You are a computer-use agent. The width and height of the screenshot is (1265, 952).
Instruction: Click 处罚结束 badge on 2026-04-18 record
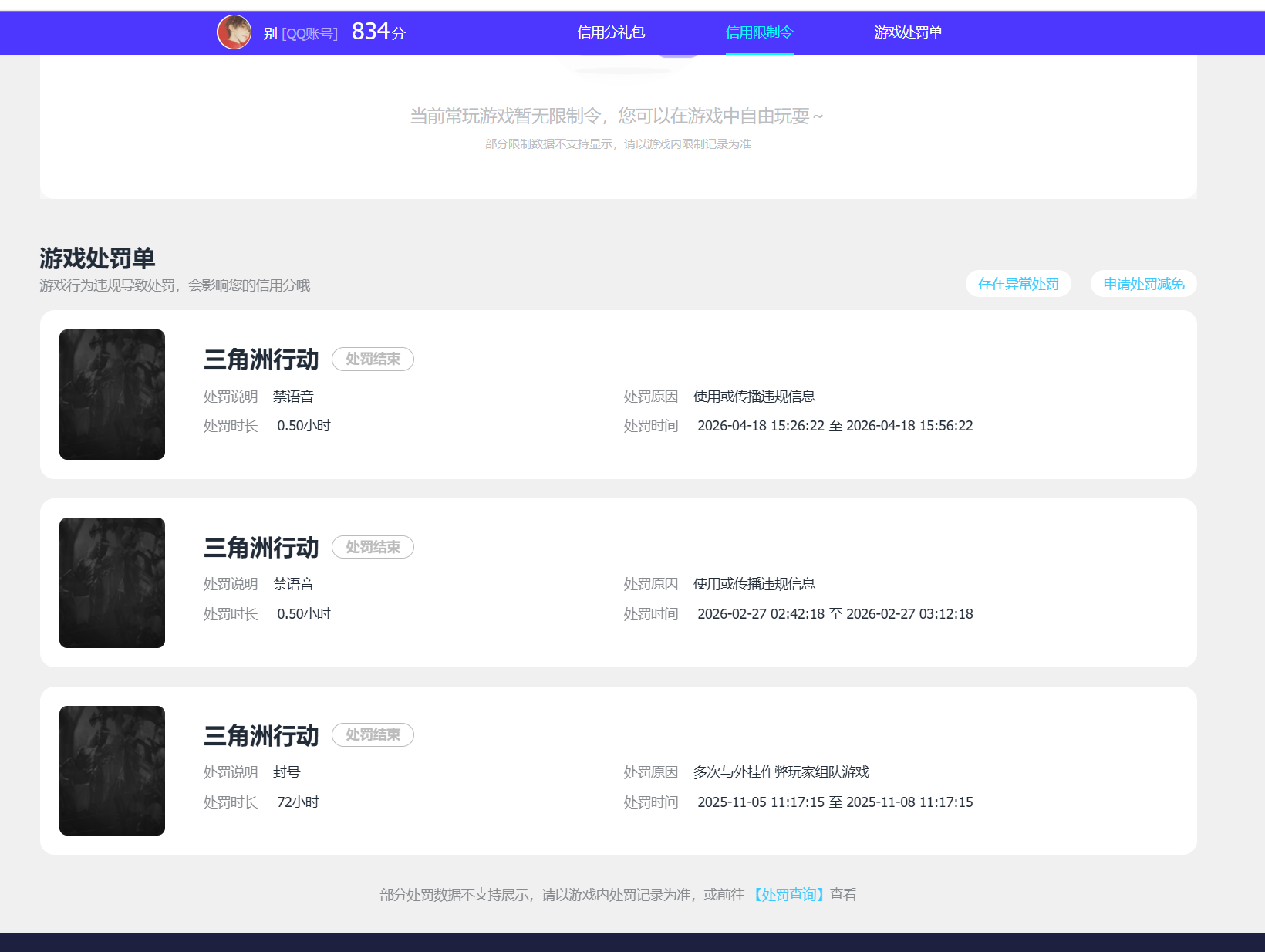pyautogui.click(x=373, y=359)
